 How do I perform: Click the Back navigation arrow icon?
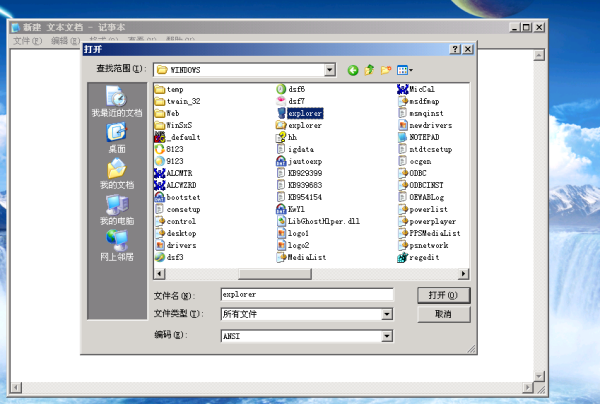pos(353,70)
